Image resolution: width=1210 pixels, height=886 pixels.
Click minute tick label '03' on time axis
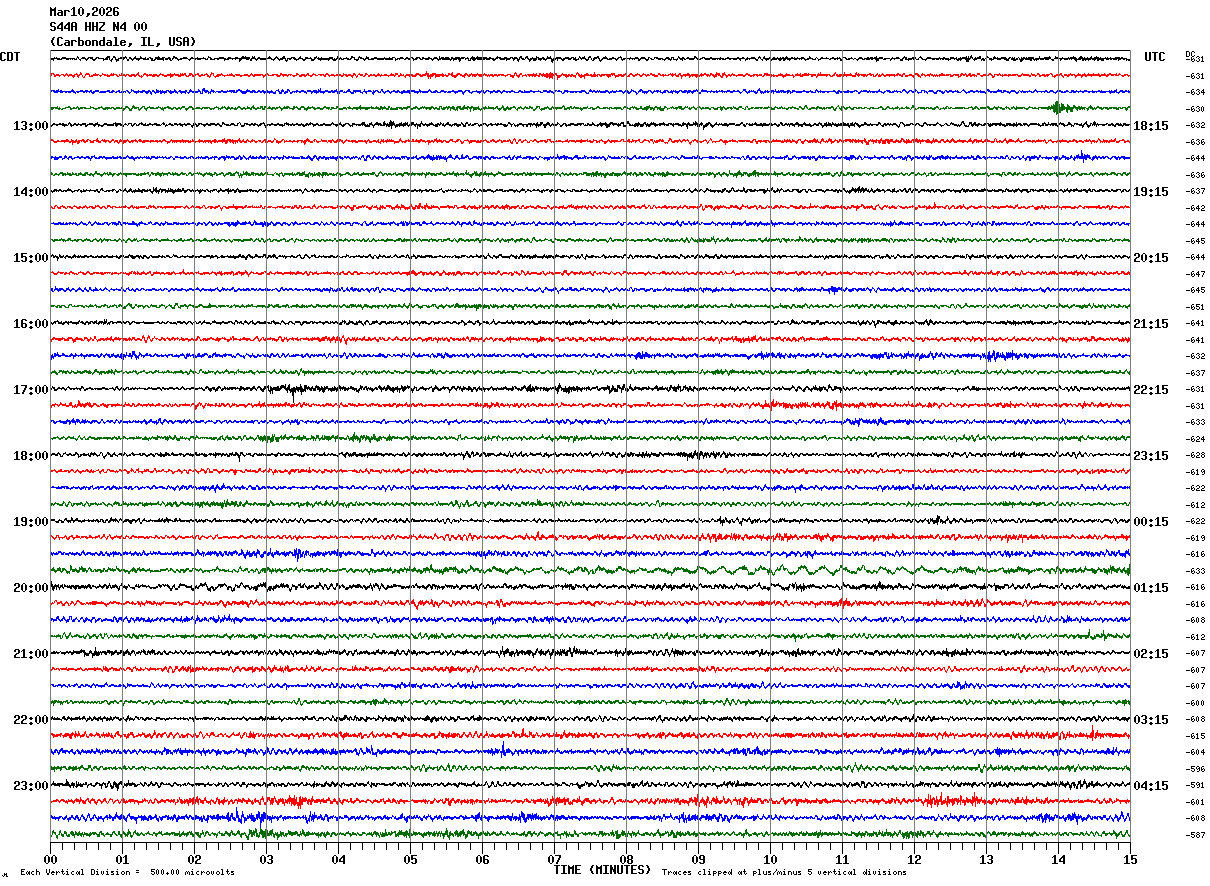click(x=266, y=859)
